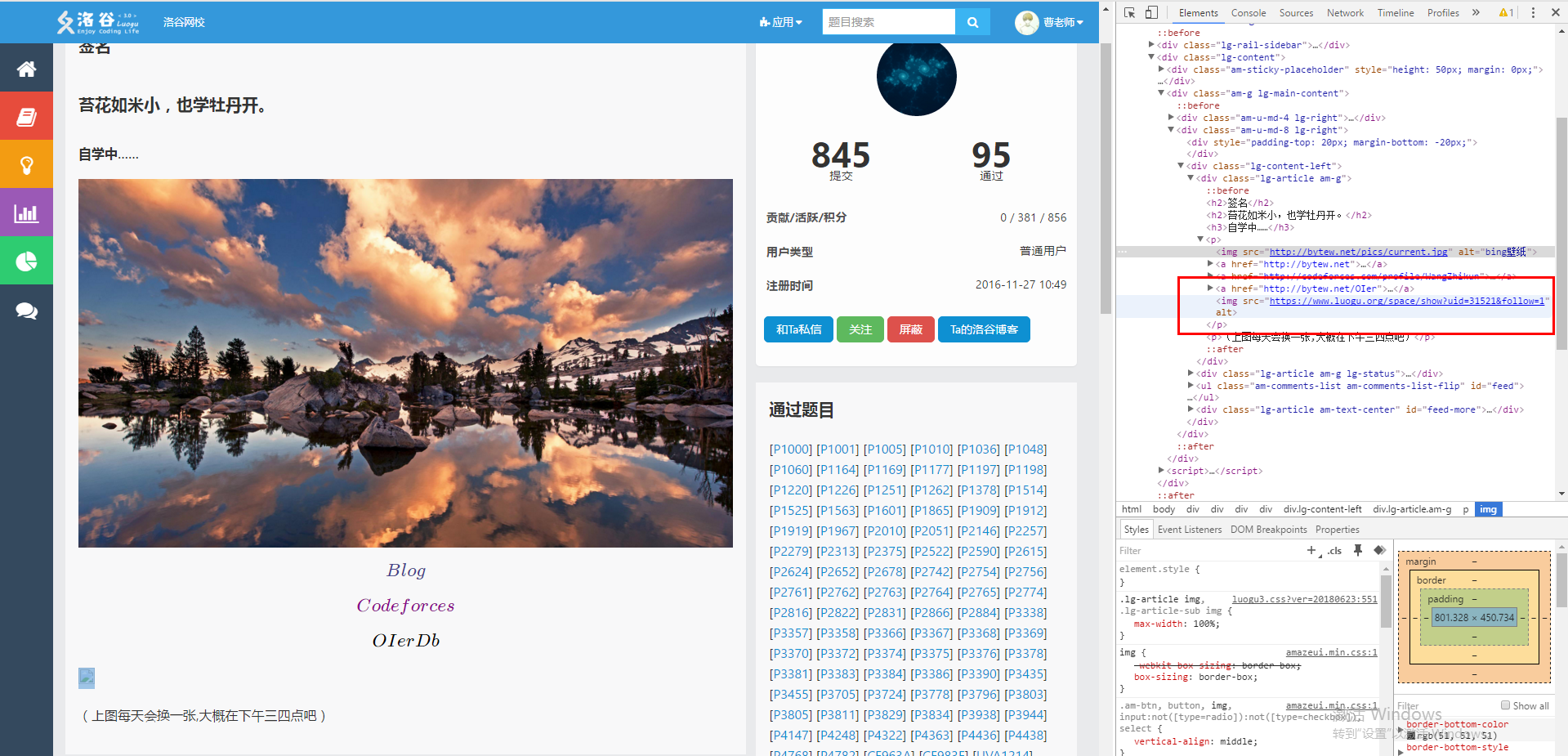The height and width of the screenshot is (756, 1568).
Task: Click the Ta的洛谷博客 button
Action: [984, 329]
